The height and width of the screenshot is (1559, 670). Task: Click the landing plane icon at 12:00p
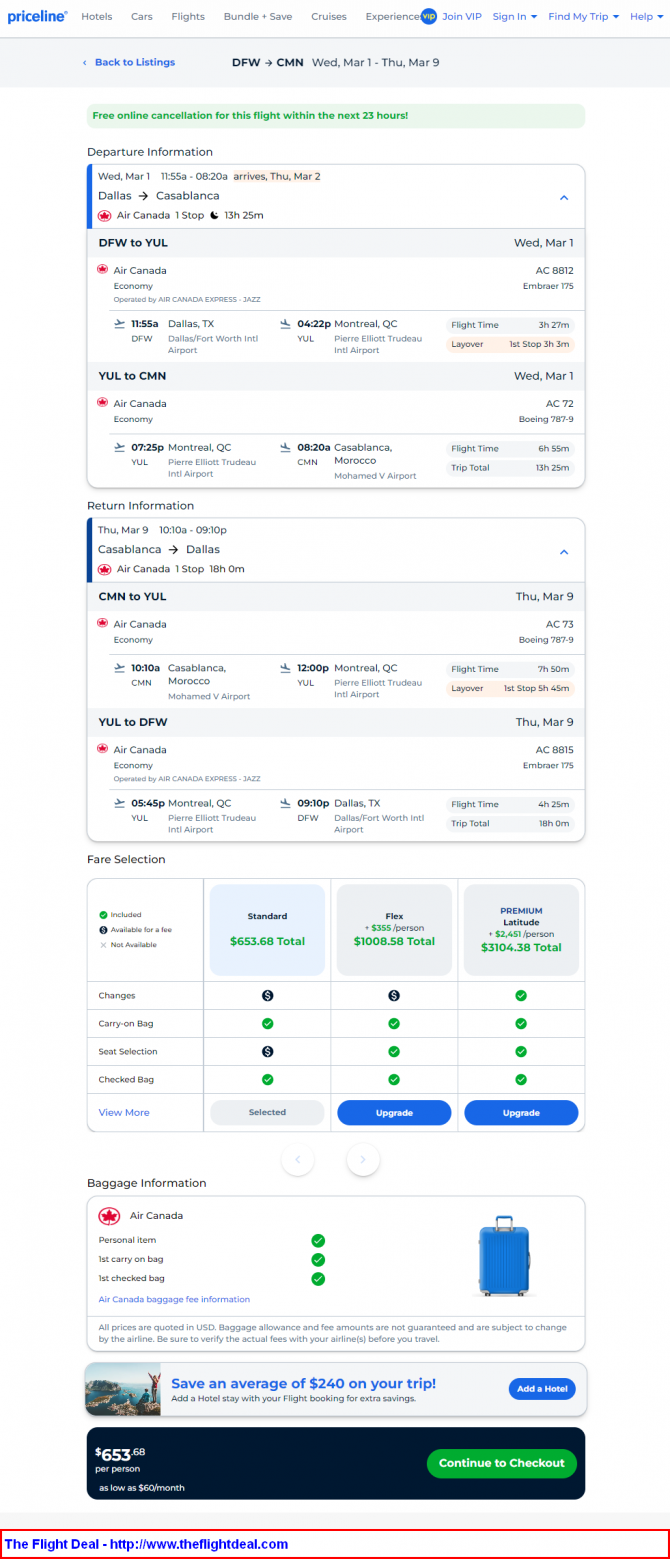point(286,667)
